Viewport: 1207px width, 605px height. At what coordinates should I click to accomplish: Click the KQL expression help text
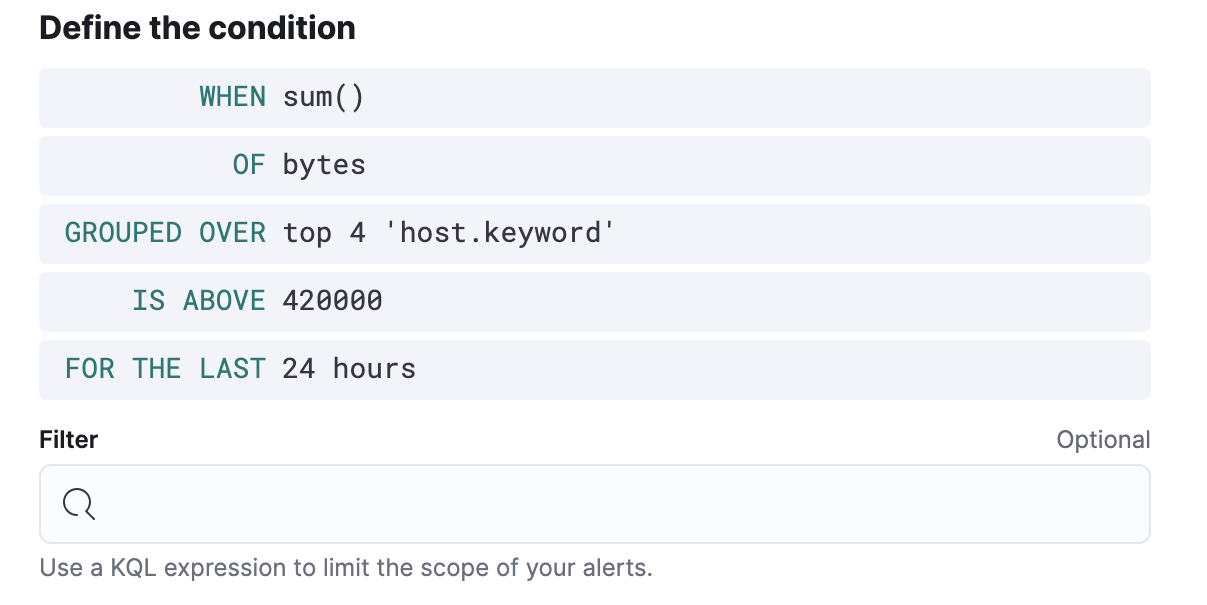(x=346, y=569)
